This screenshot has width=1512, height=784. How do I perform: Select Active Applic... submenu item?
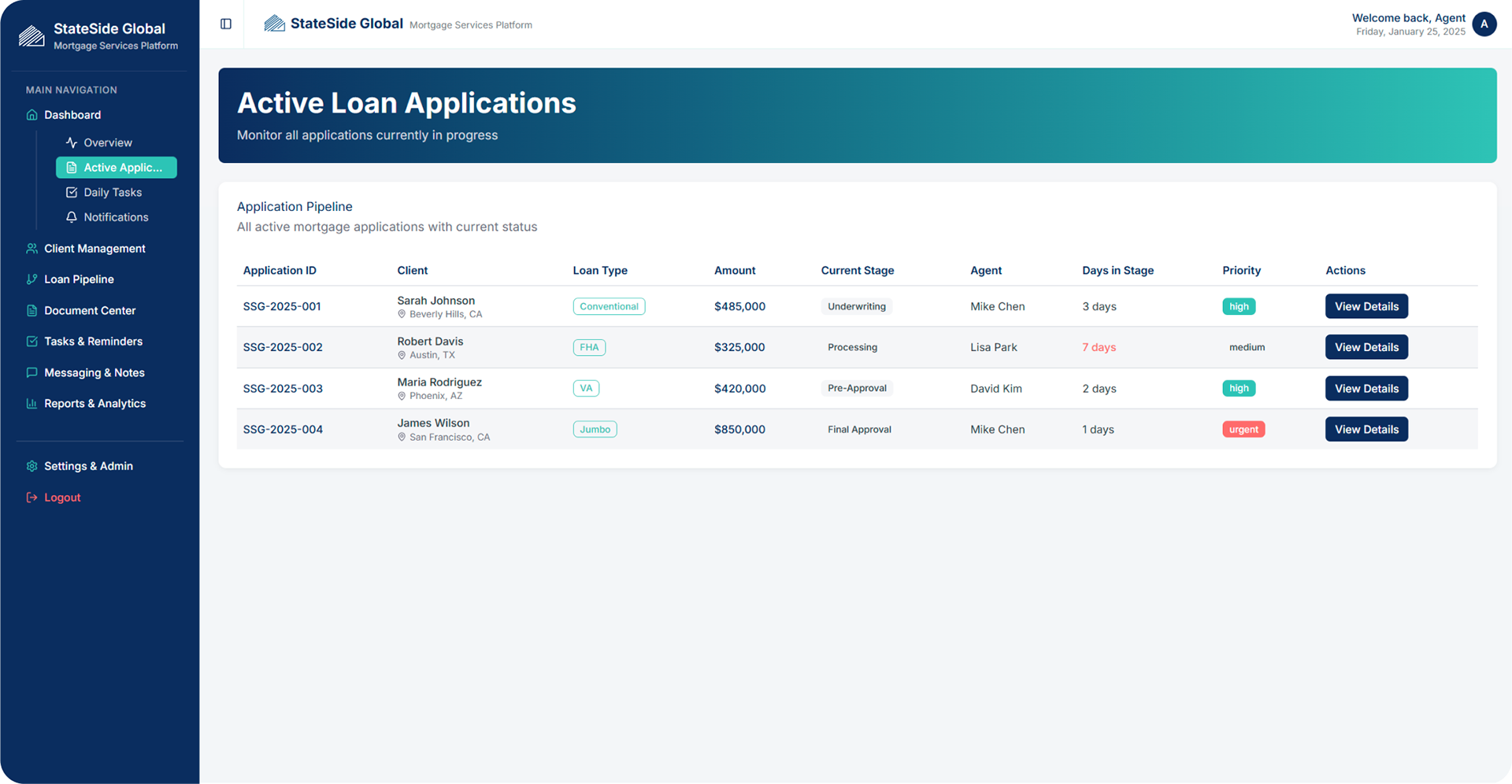pos(116,168)
